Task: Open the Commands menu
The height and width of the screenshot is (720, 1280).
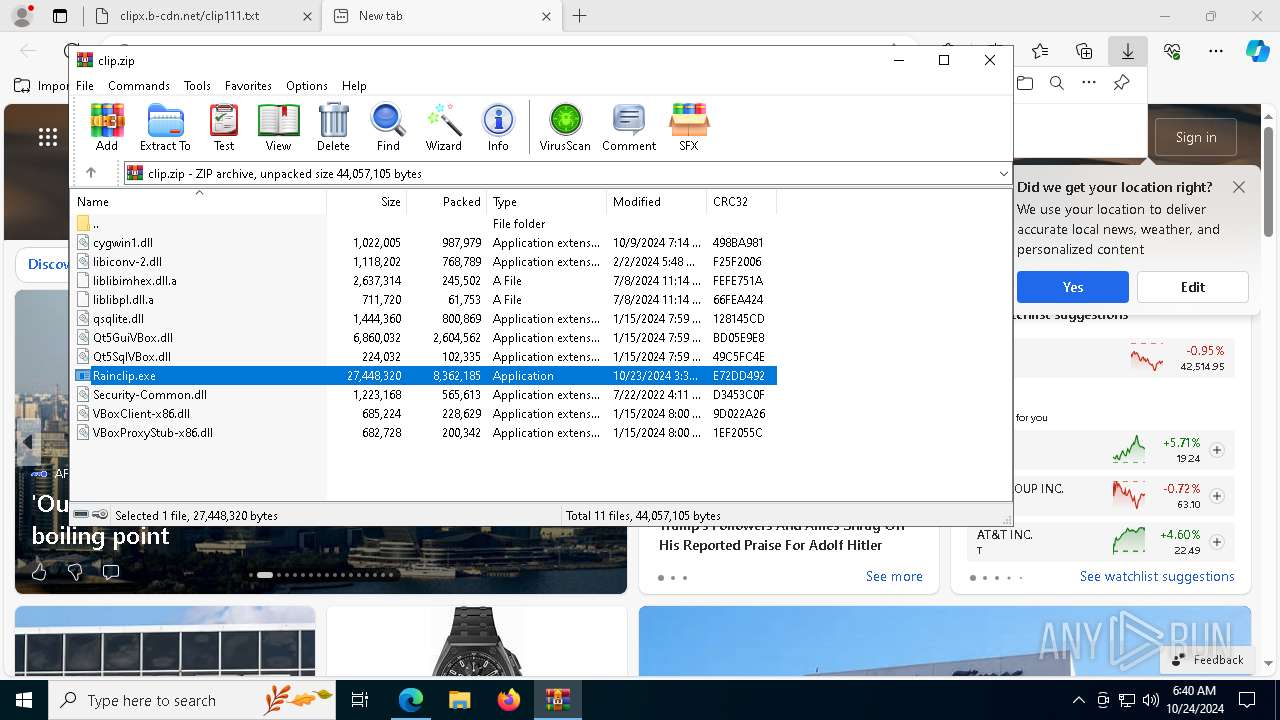Action: point(139,86)
